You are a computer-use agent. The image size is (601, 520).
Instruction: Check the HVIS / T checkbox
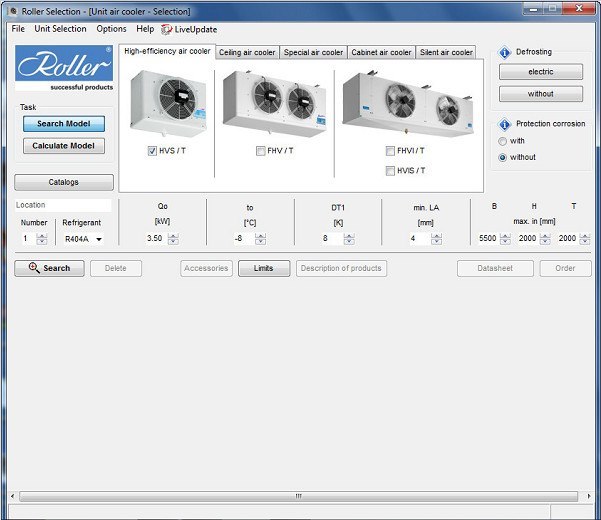tap(390, 171)
